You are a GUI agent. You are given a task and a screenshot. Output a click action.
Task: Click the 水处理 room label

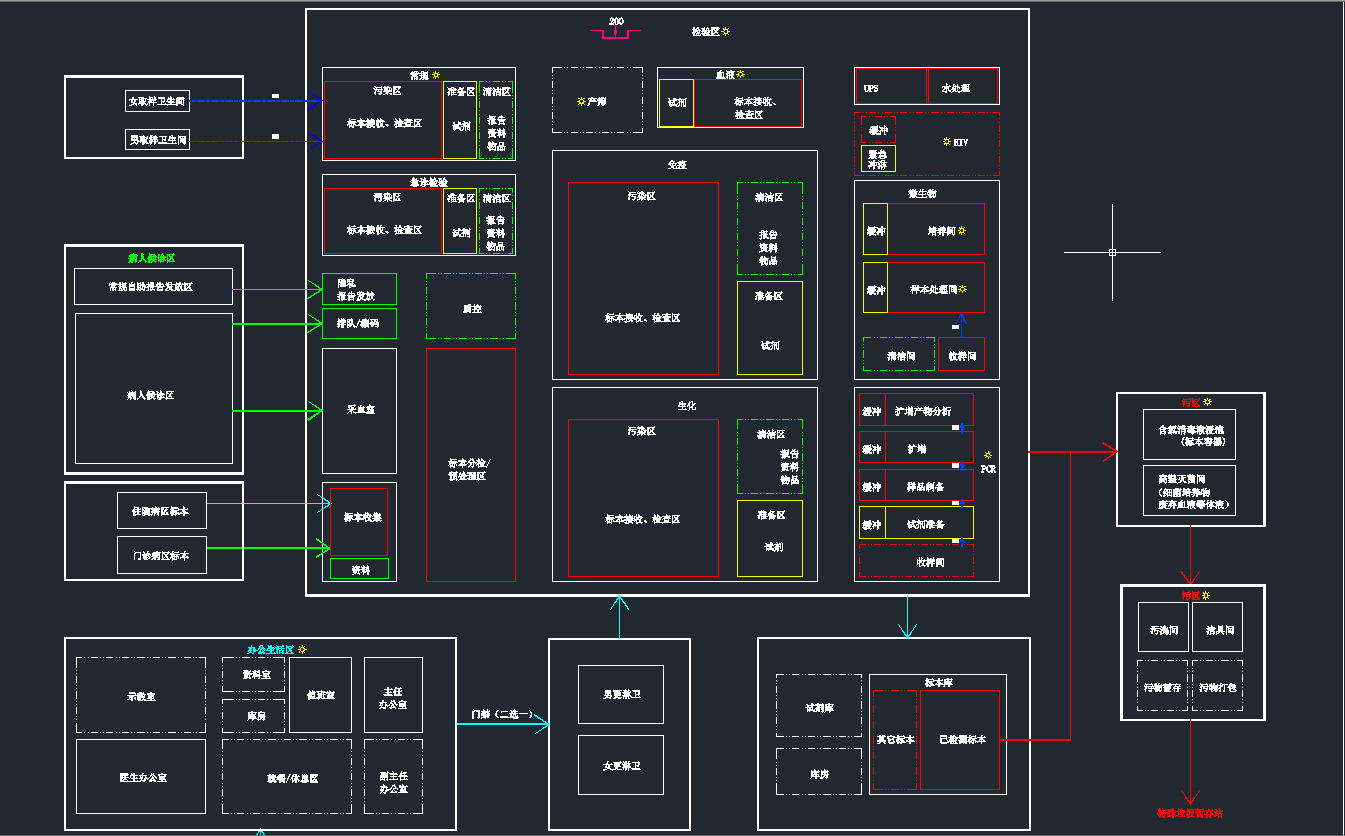click(x=955, y=88)
